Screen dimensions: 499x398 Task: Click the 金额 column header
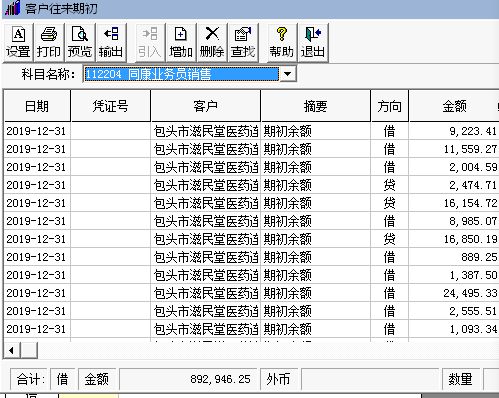(454, 106)
